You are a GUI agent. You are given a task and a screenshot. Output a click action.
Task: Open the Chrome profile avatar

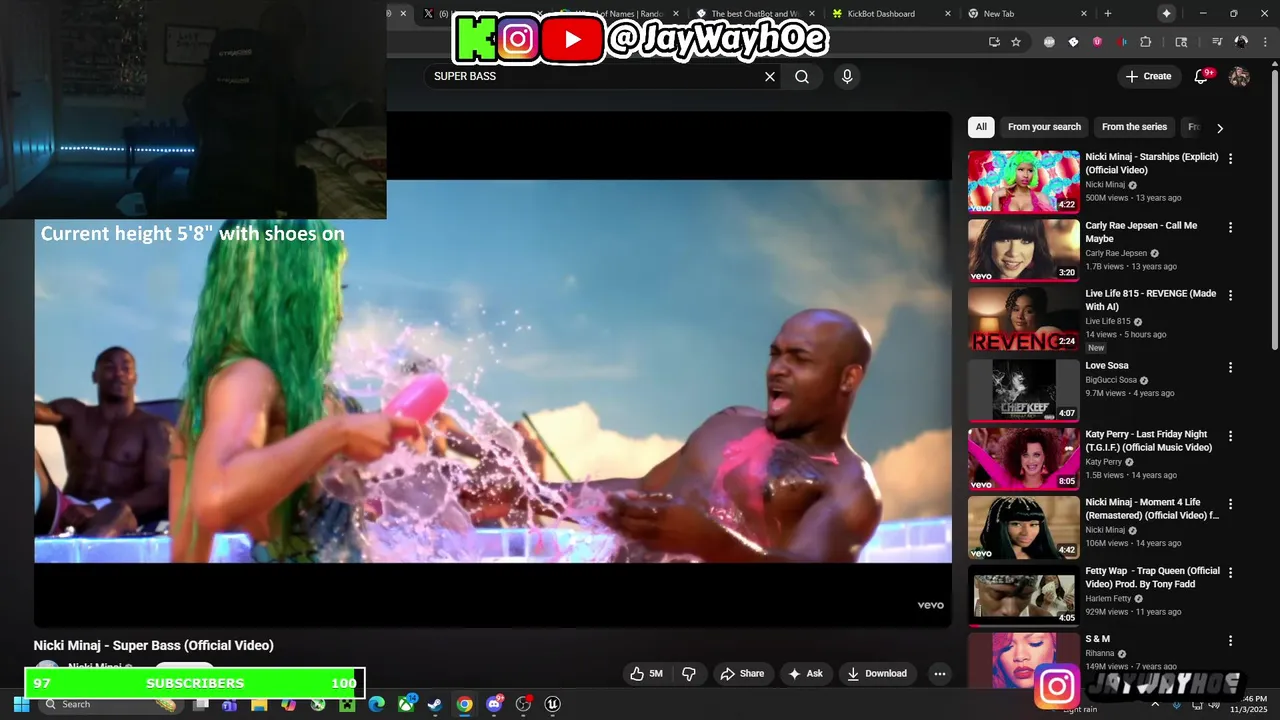point(1241,42)
